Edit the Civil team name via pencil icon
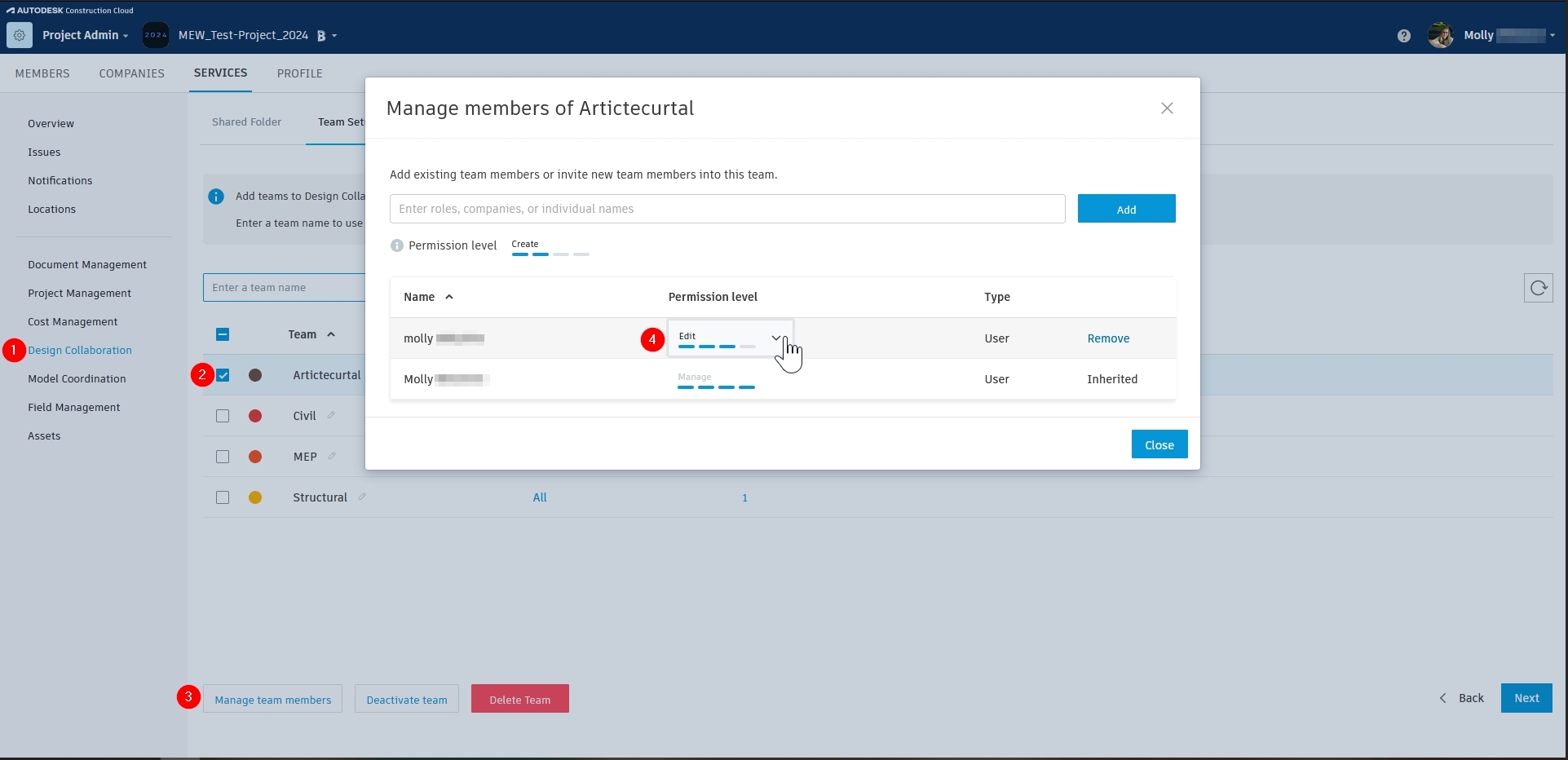Screen dimensions: 1568x760 [x=329, y=415]
